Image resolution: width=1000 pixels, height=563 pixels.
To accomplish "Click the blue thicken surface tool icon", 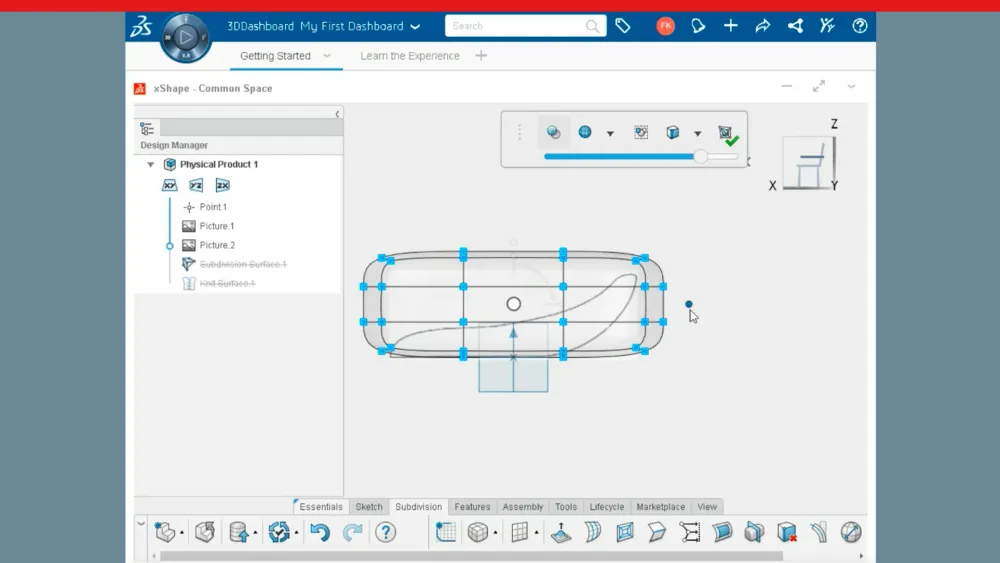I will pyautogui.click(x=722, y=532).
